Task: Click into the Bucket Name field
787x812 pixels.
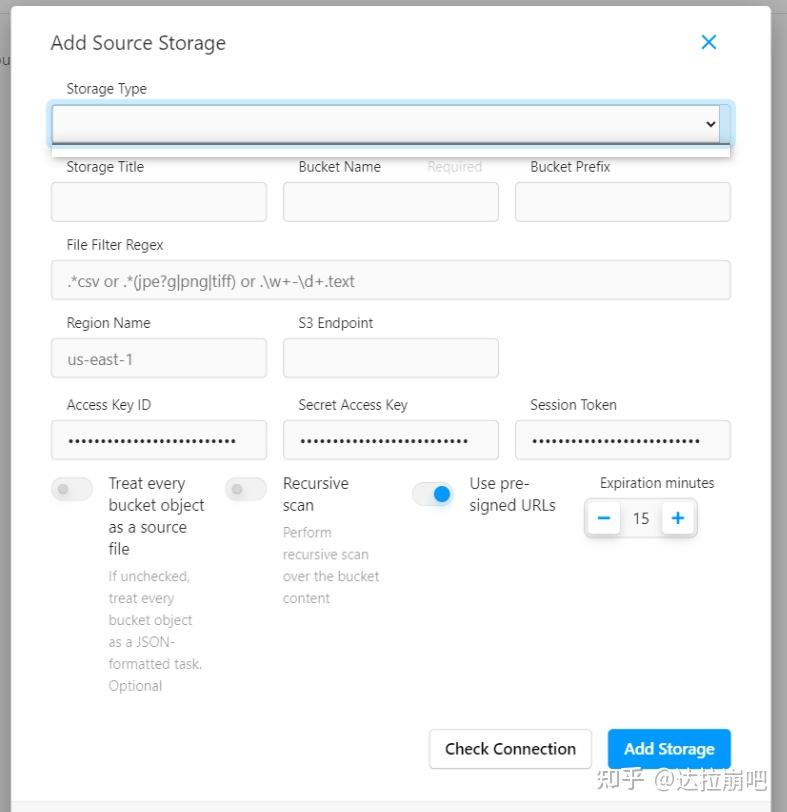Action: [x=391, y=202]
